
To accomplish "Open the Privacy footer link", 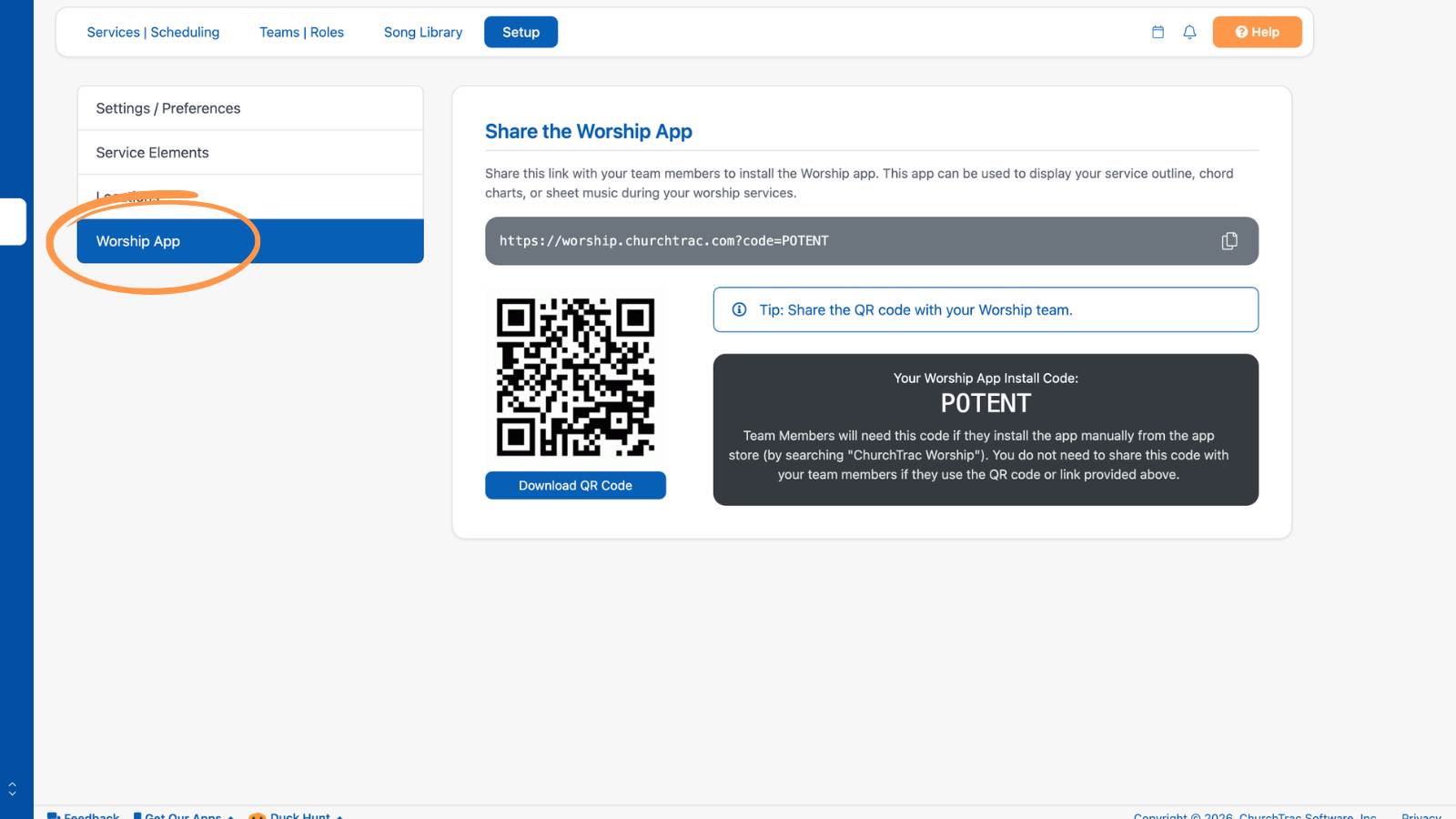I will tap(1421, 814).
